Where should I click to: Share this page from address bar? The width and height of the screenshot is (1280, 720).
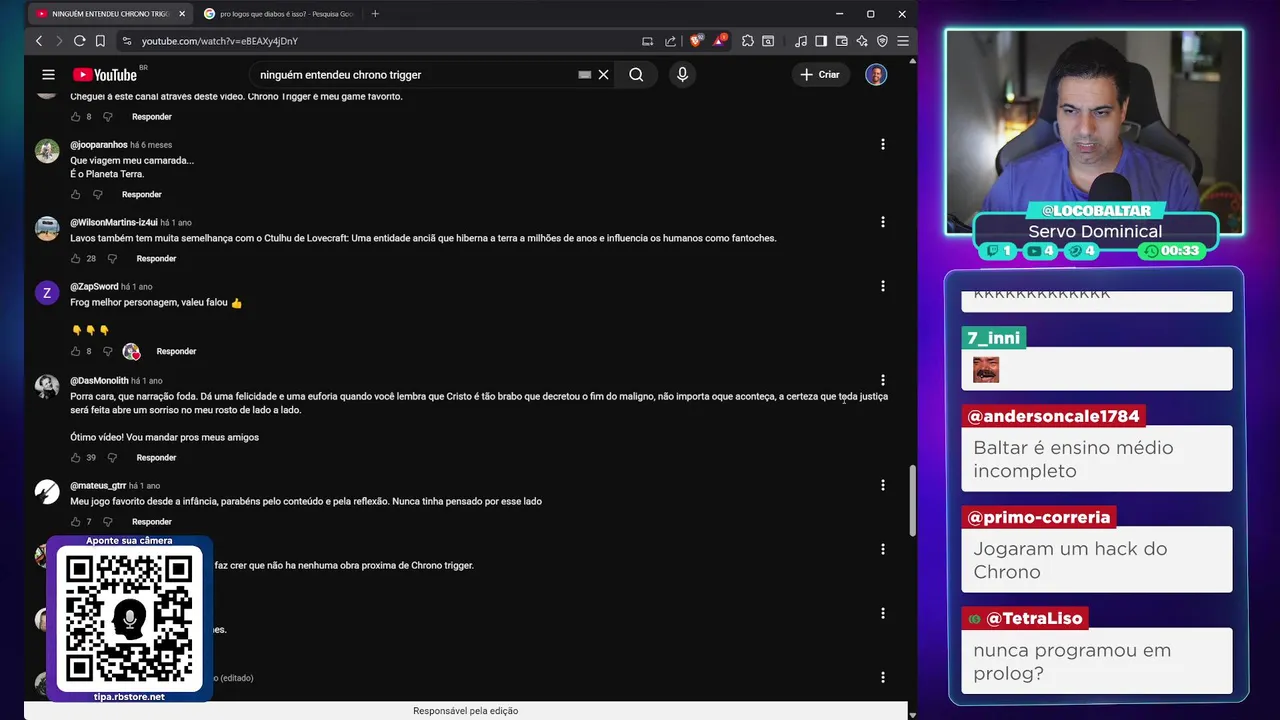pyautogui.click(x=671, y=41)
